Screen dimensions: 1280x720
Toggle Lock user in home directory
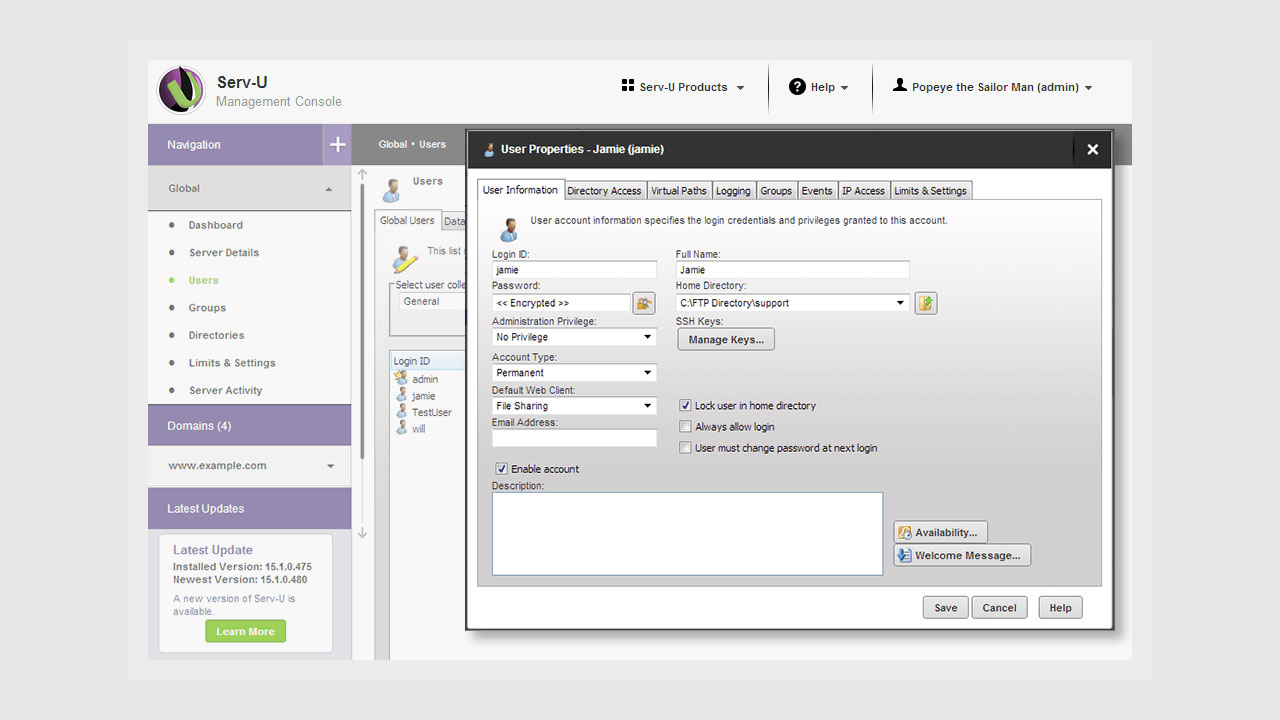click(685, 406)
